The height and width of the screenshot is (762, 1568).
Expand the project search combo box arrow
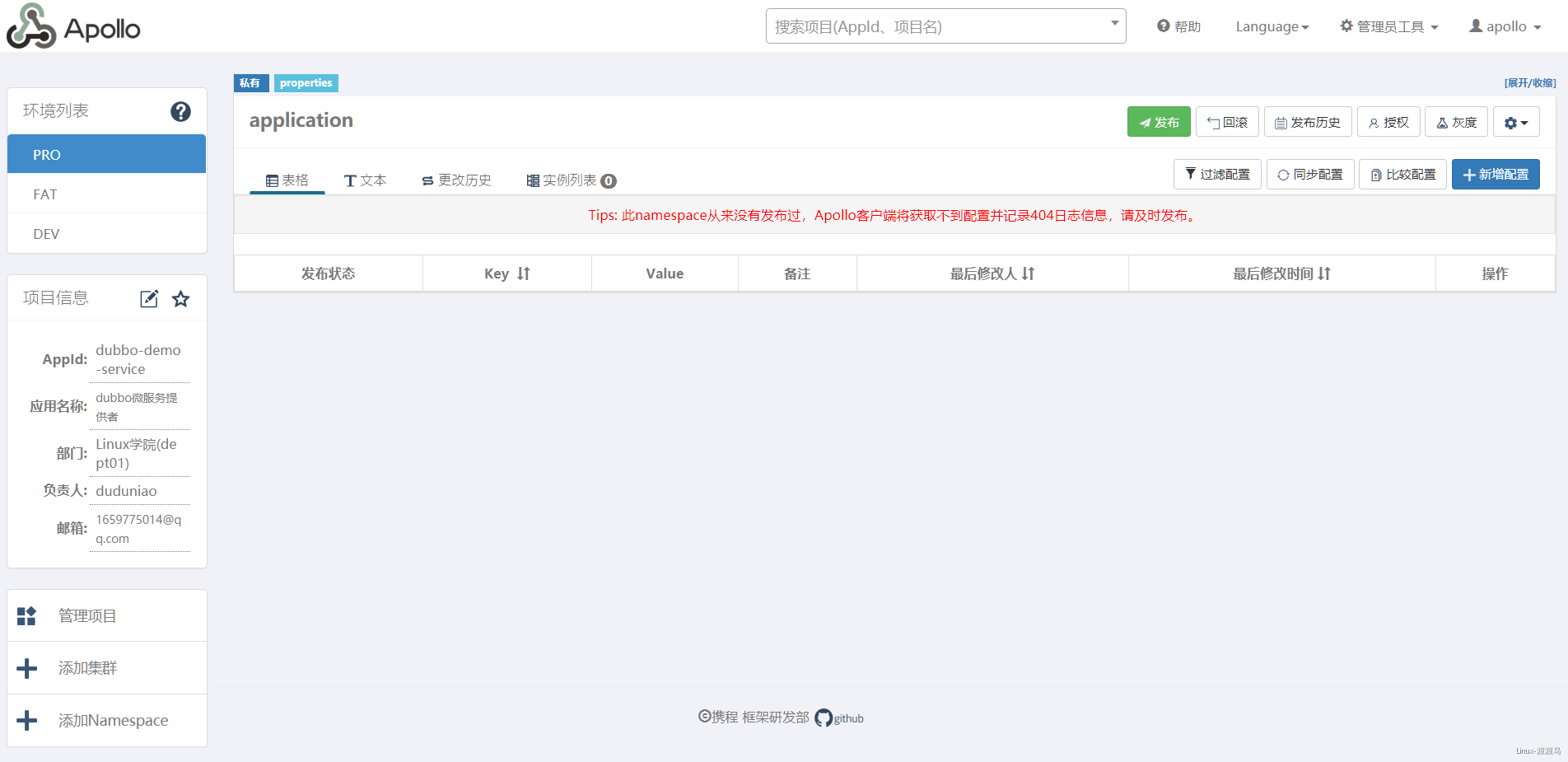click(1114, 23)
